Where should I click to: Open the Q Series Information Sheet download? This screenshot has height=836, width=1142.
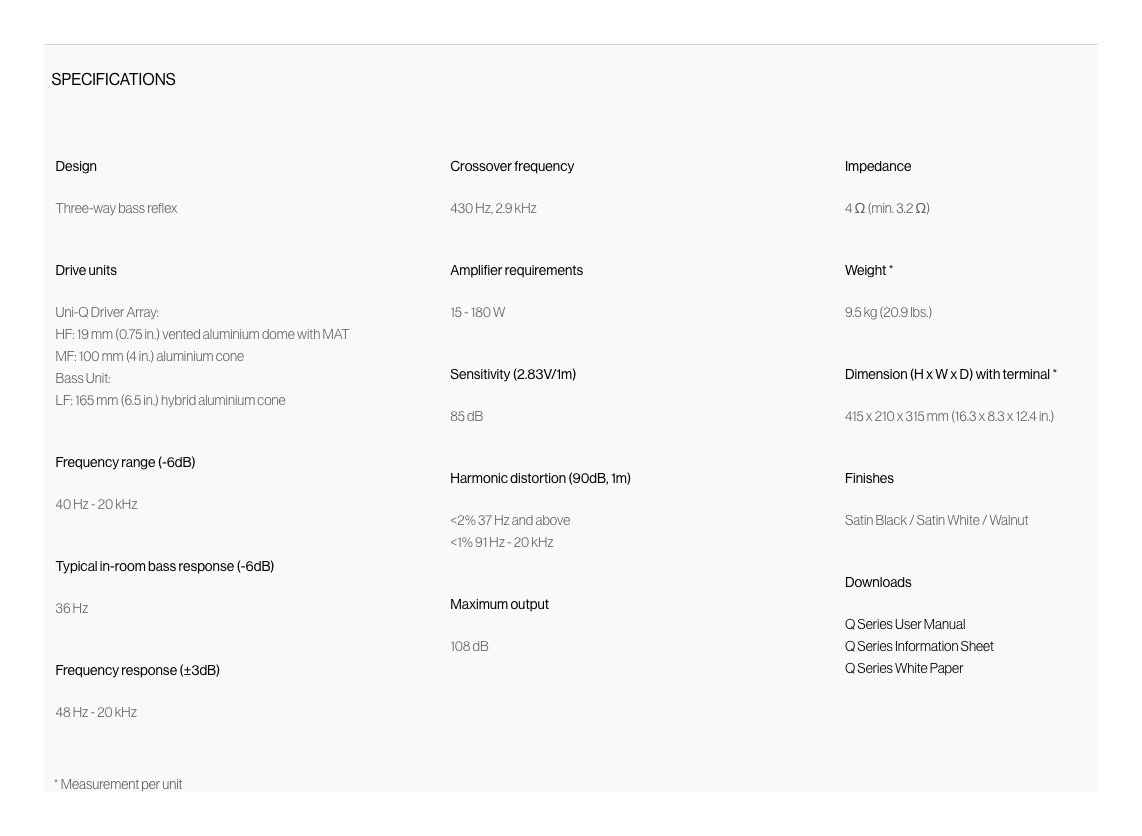pos(919,646)
